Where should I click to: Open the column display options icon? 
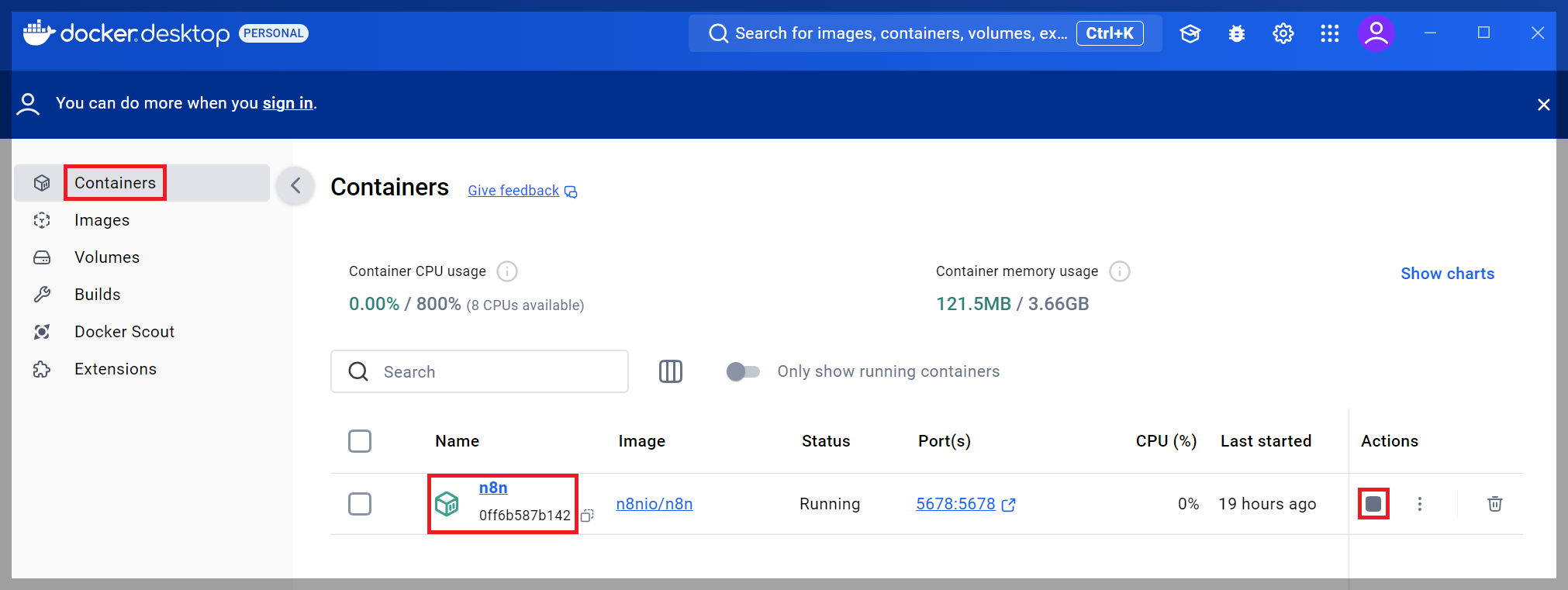[x=671, y=371]
